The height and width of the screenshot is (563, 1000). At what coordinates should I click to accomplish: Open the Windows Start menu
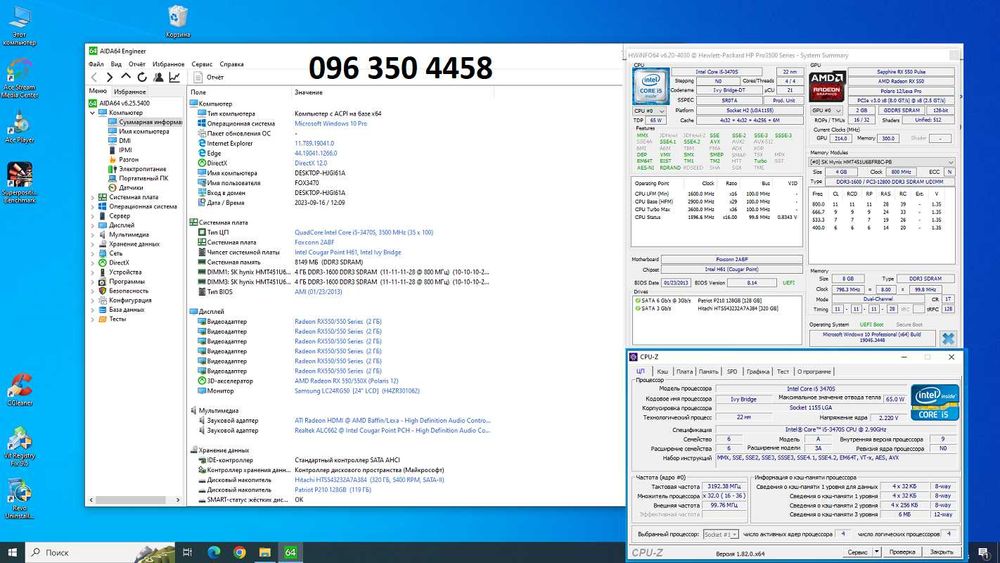pyautogui.click(x=12, y=552)
